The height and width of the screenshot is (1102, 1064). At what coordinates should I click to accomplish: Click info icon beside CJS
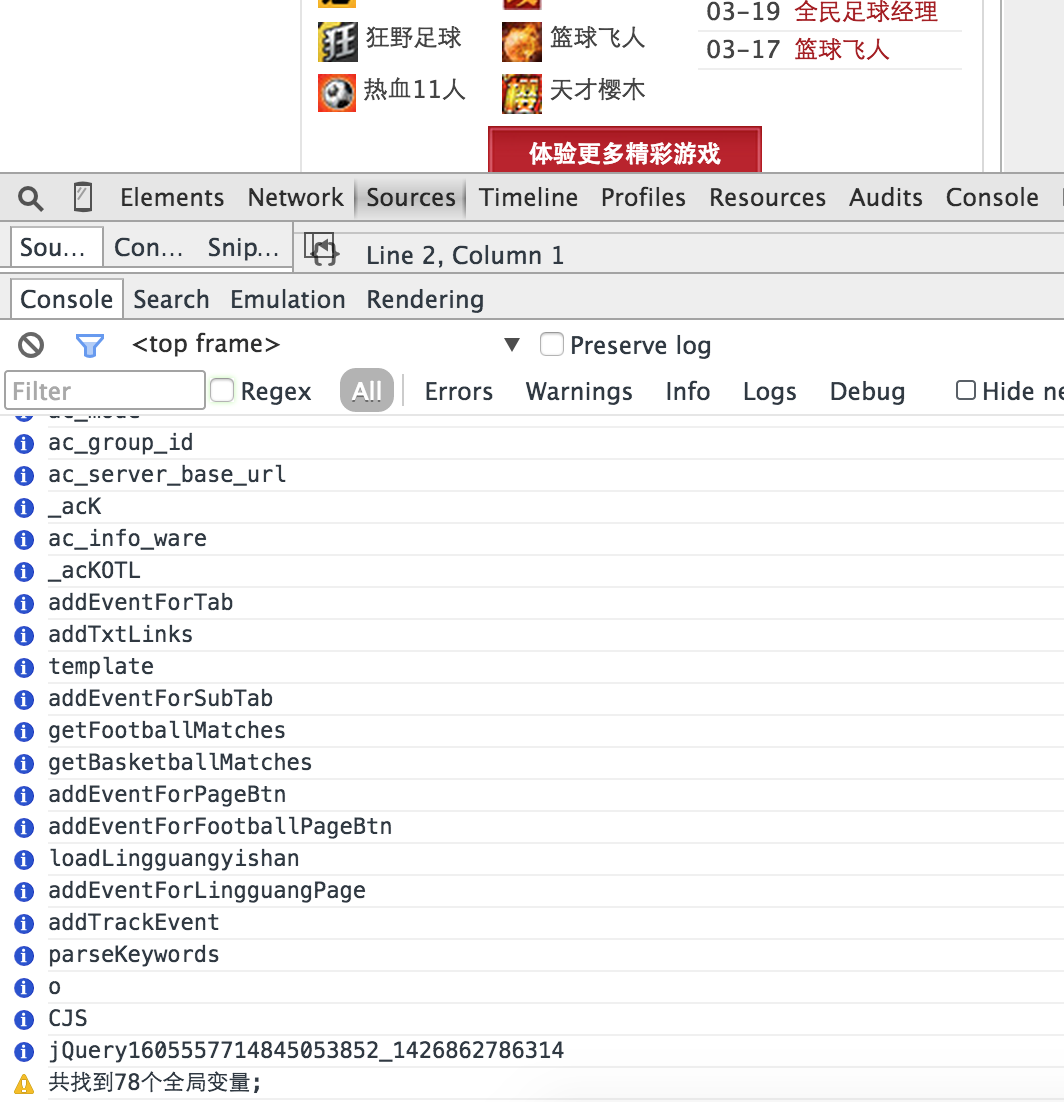click(x=24, y=1019)
